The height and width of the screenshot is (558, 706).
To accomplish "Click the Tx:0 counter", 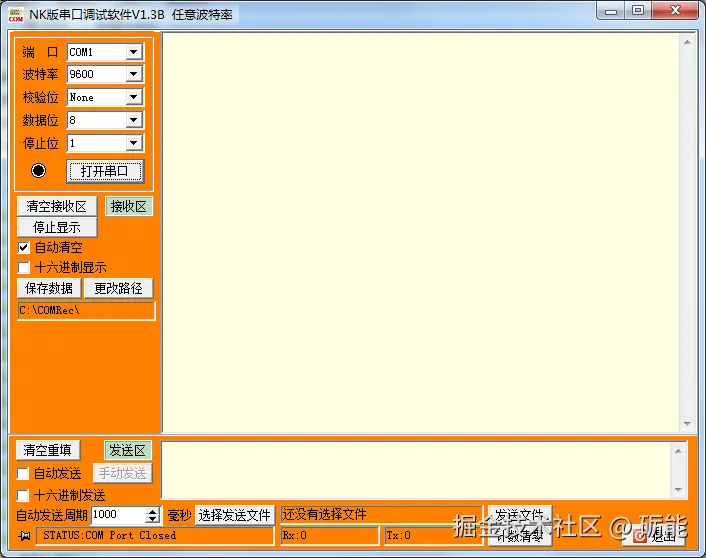I will [433, 535].
